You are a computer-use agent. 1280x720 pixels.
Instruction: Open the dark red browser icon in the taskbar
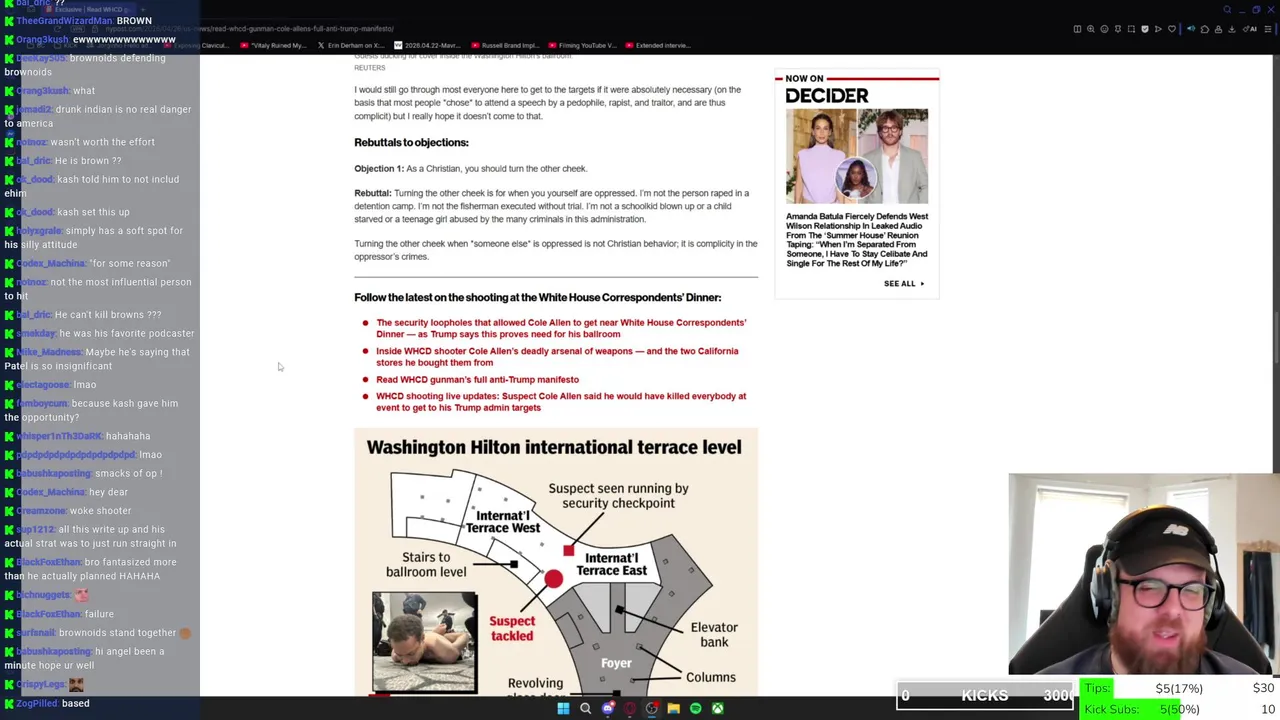click(x=629, y=708)
